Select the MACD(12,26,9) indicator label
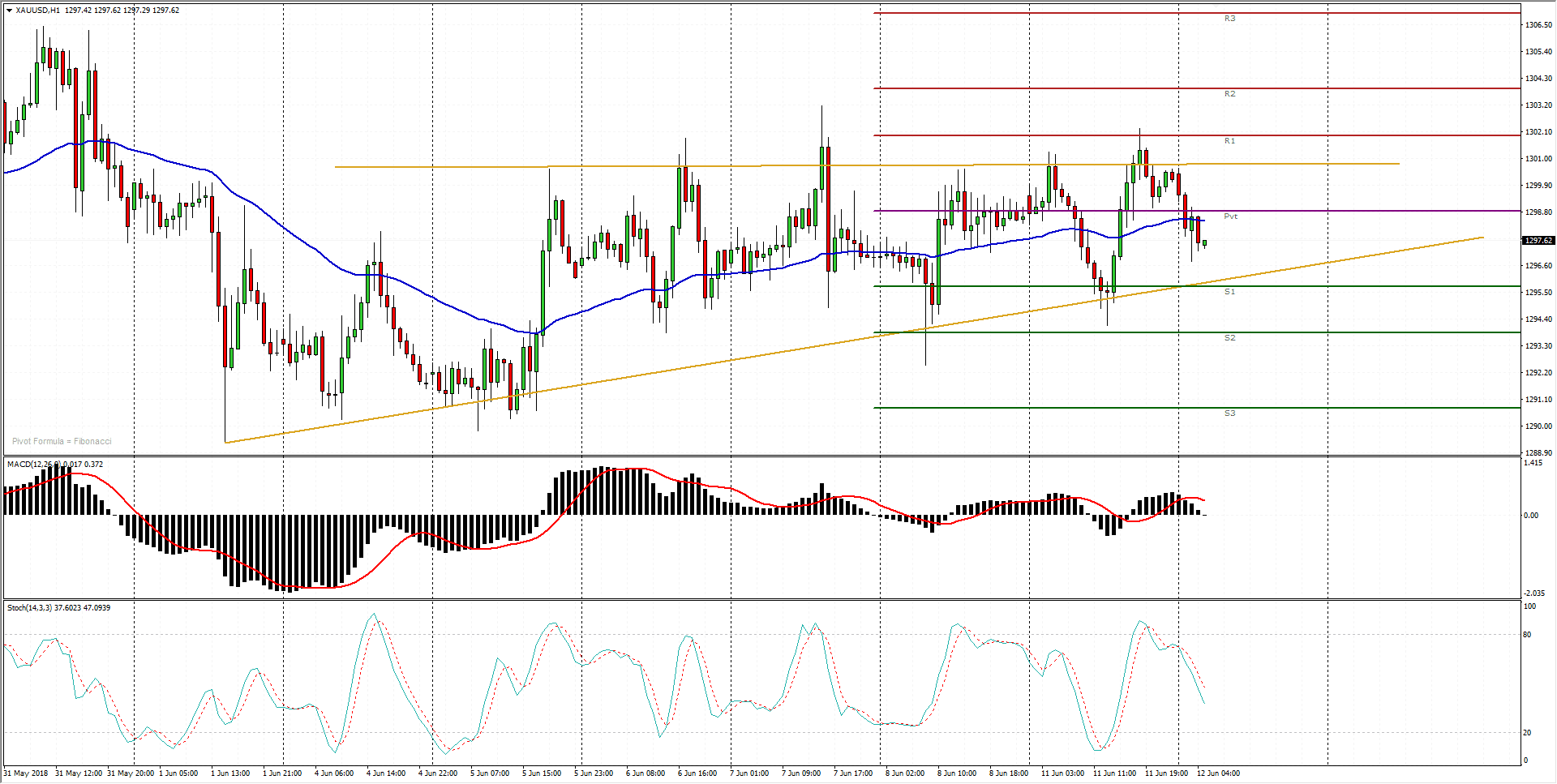Viewport: 1557px width, 784px height. 32,465
